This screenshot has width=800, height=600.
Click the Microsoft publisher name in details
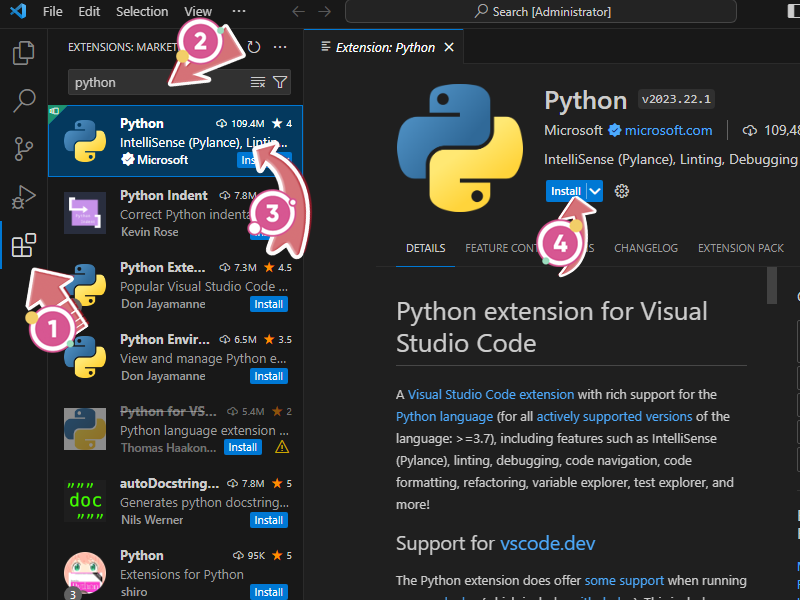tap(573, 131)
